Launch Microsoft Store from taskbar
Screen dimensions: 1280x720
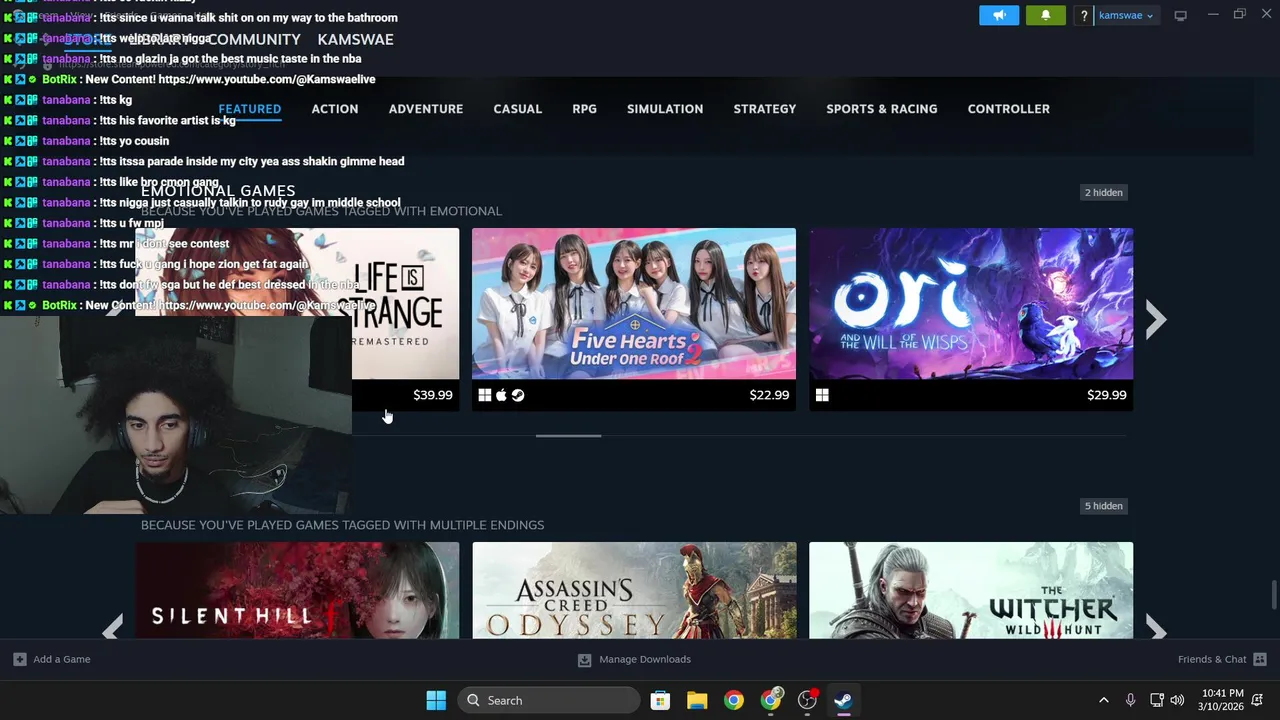point(660,700)
